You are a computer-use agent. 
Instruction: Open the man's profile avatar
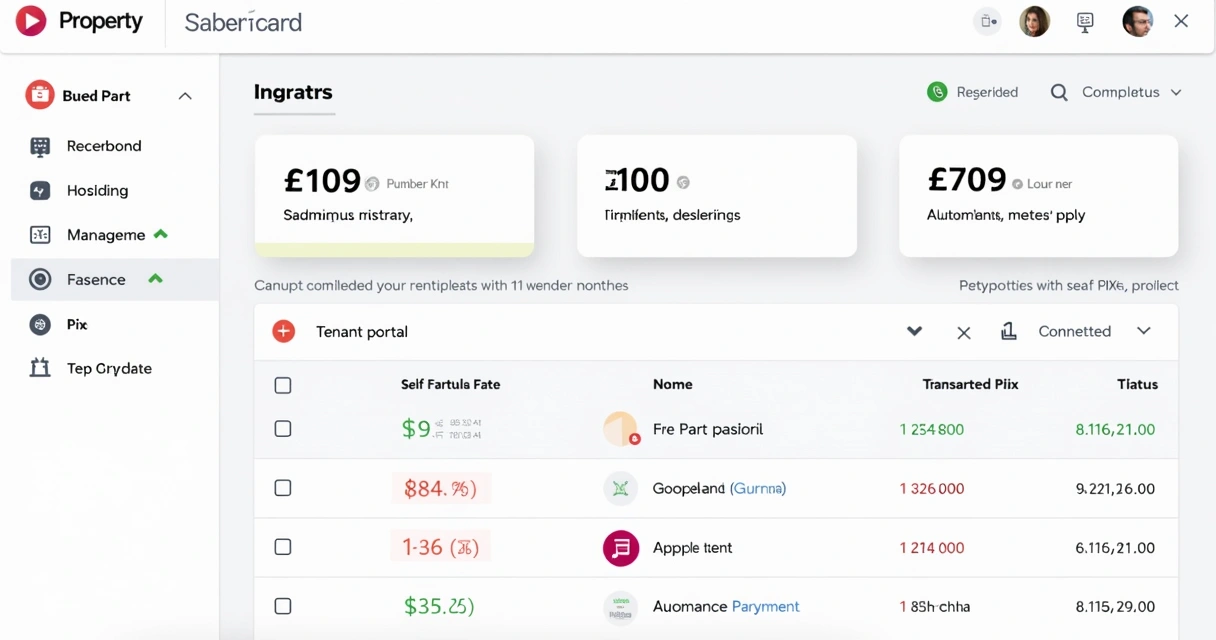tap(1138, 21)
